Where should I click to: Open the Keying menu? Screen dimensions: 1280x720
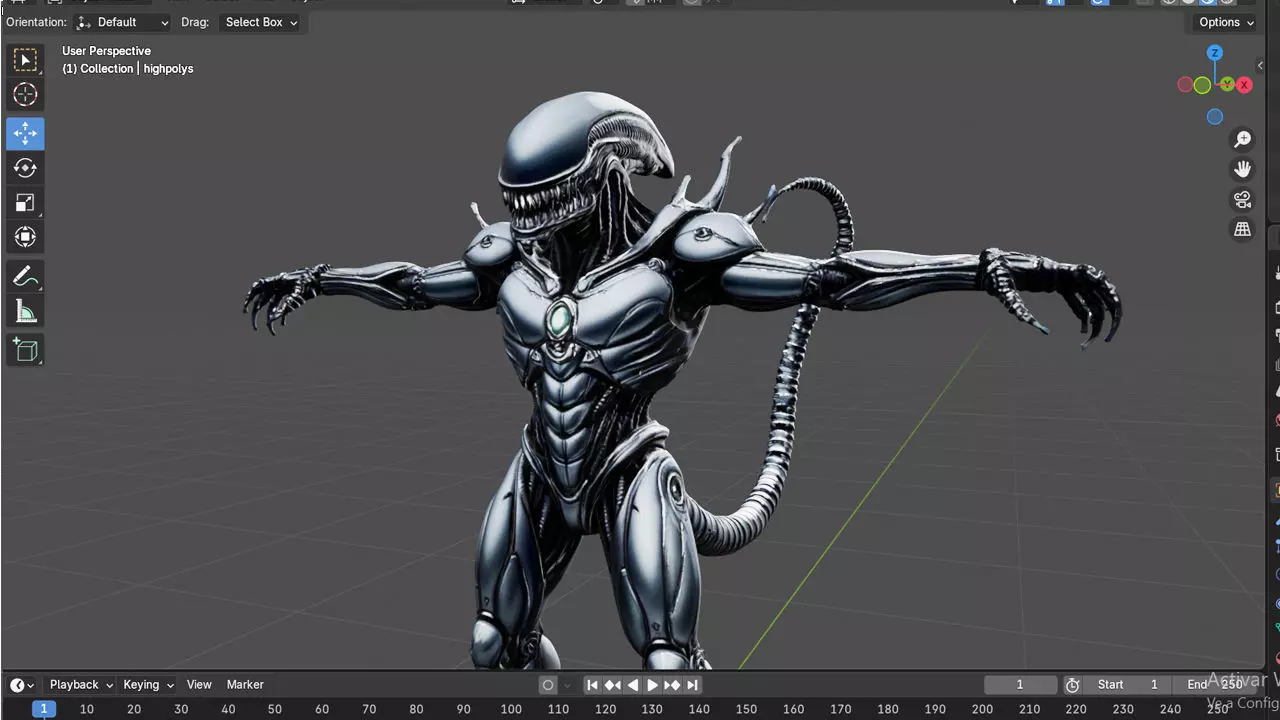tap(148, 685)
